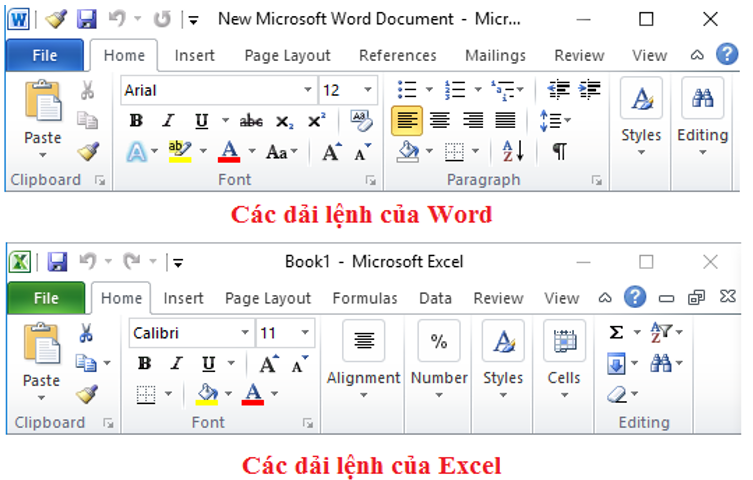Click the AutoSum sigma icon in Excel
This screenshot has width=753, height=480.
(x=616, y=332)
